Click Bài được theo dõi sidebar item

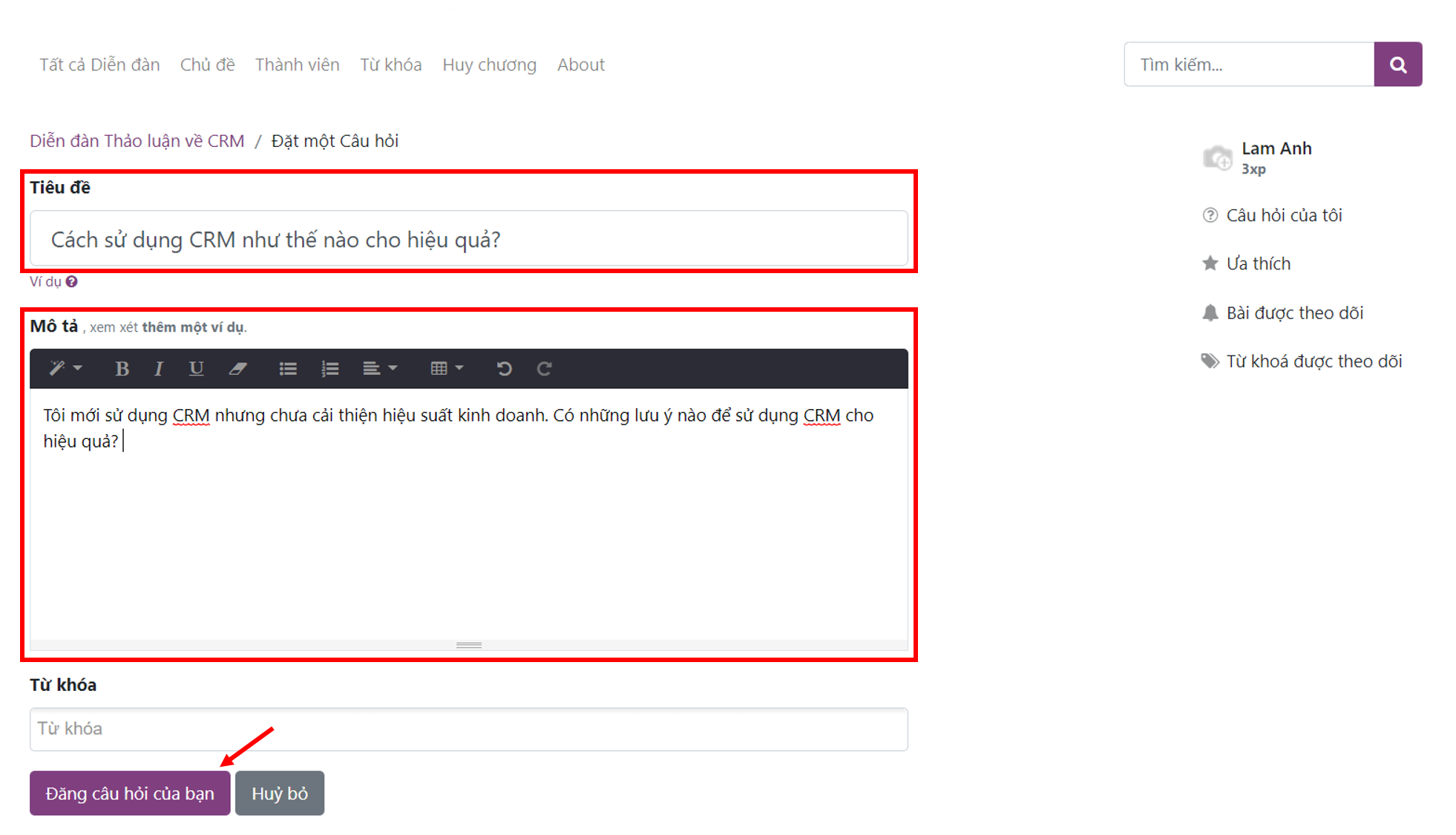tap(1293, 312)
